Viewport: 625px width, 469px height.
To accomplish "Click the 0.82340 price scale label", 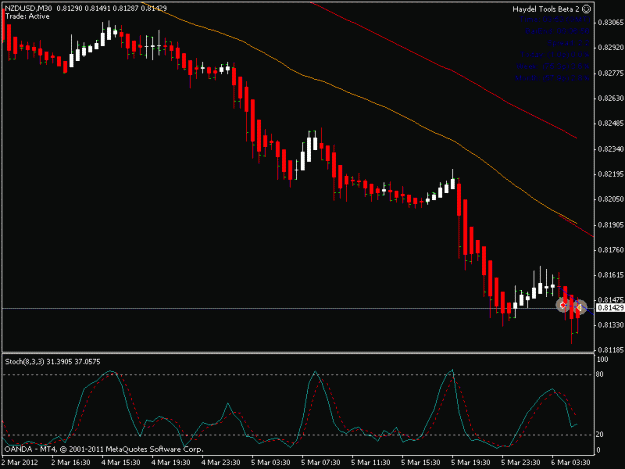I will (610, 149).
